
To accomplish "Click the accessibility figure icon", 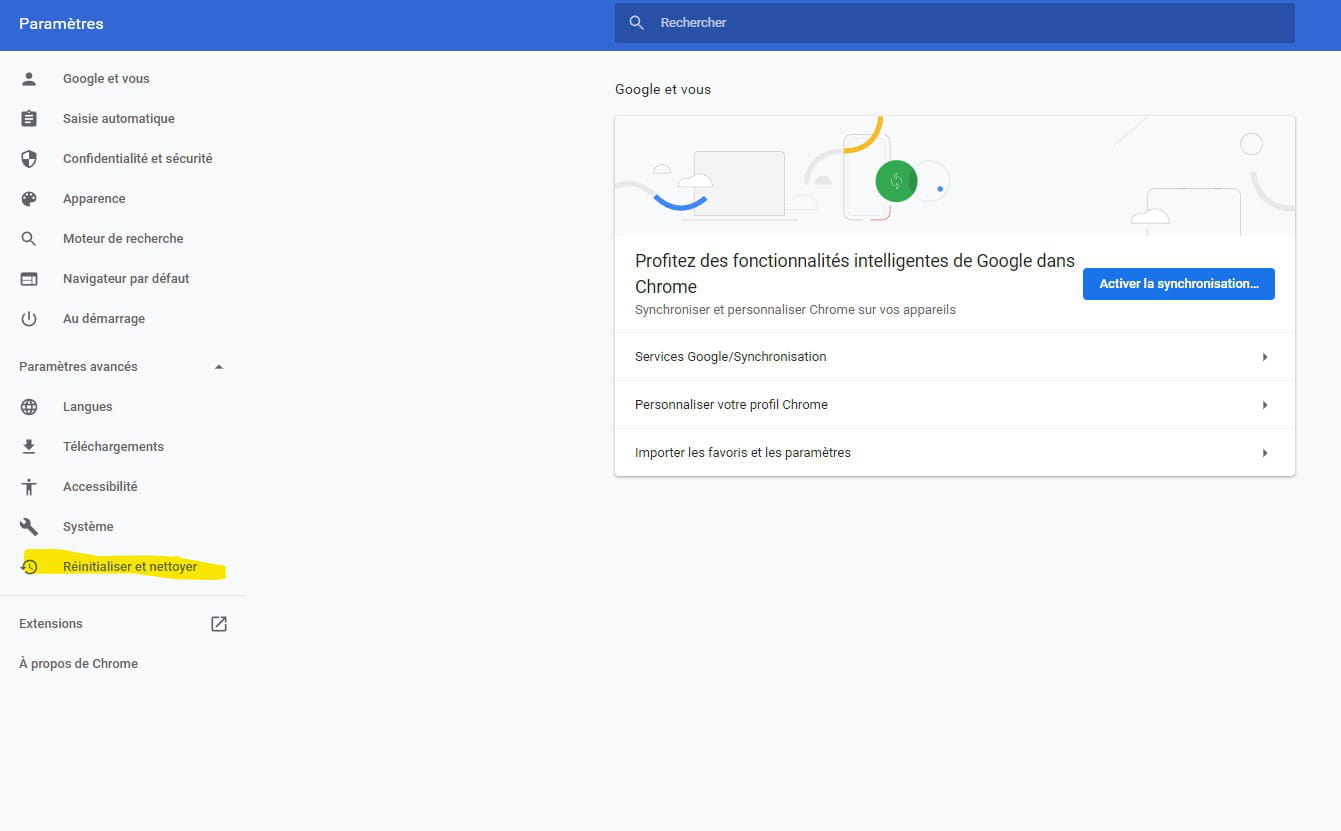I will pyautogui.click(x=29, y=487).
